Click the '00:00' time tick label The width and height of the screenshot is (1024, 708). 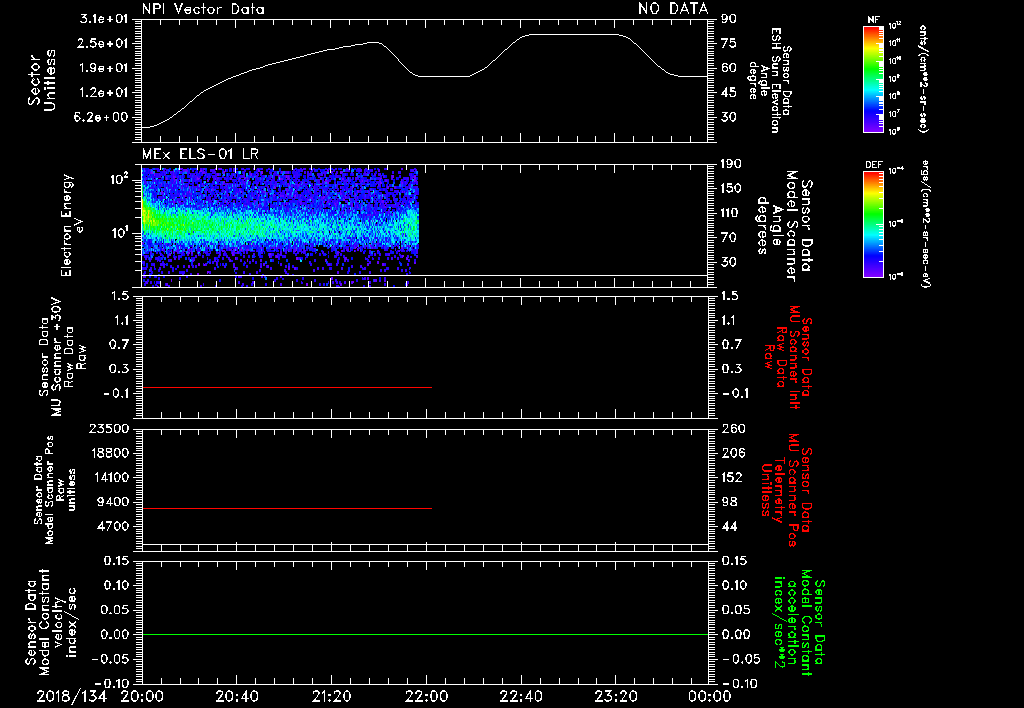[x=709, y=696]
